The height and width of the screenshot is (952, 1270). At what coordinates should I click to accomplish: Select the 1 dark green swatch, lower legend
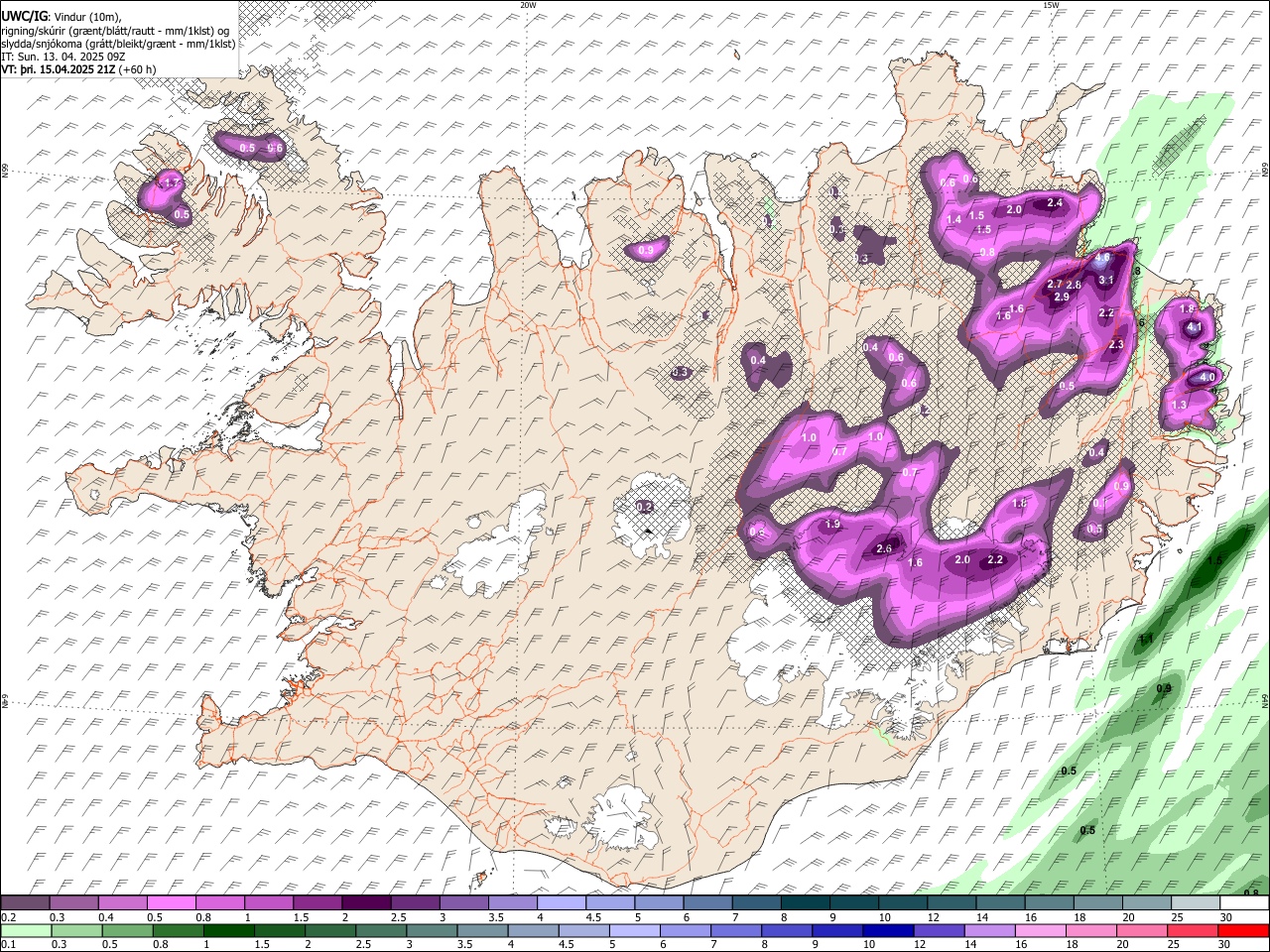[x=228, y=931]
